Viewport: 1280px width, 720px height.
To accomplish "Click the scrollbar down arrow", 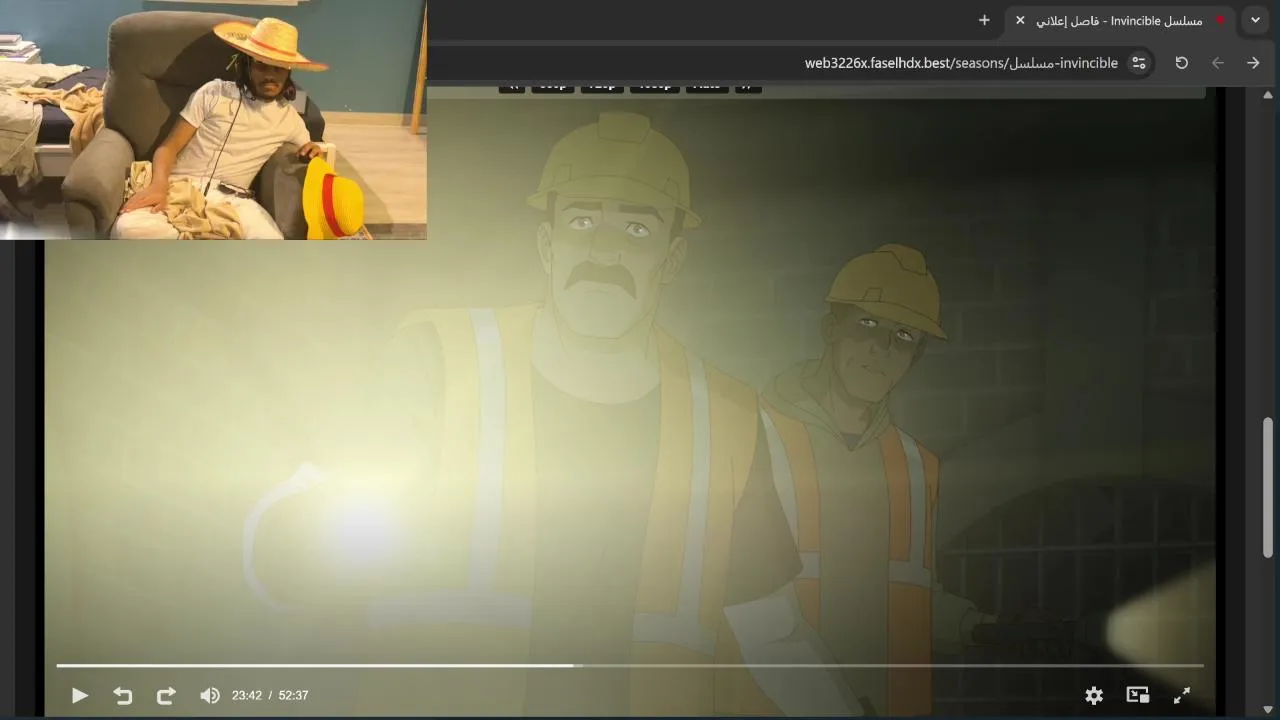I will coord(1269,710).
